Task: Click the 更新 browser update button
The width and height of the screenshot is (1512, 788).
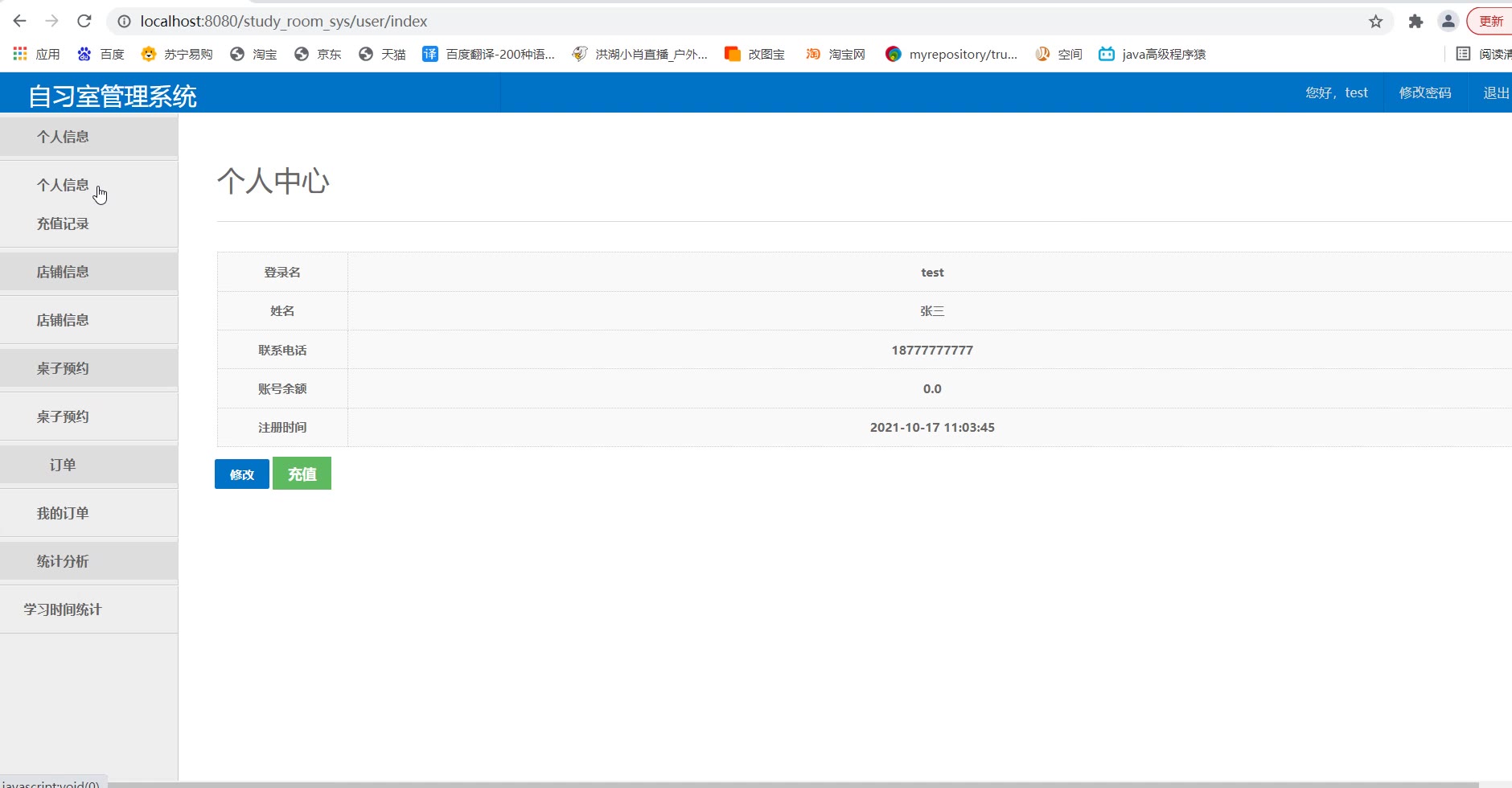Action: point(1490,22)
